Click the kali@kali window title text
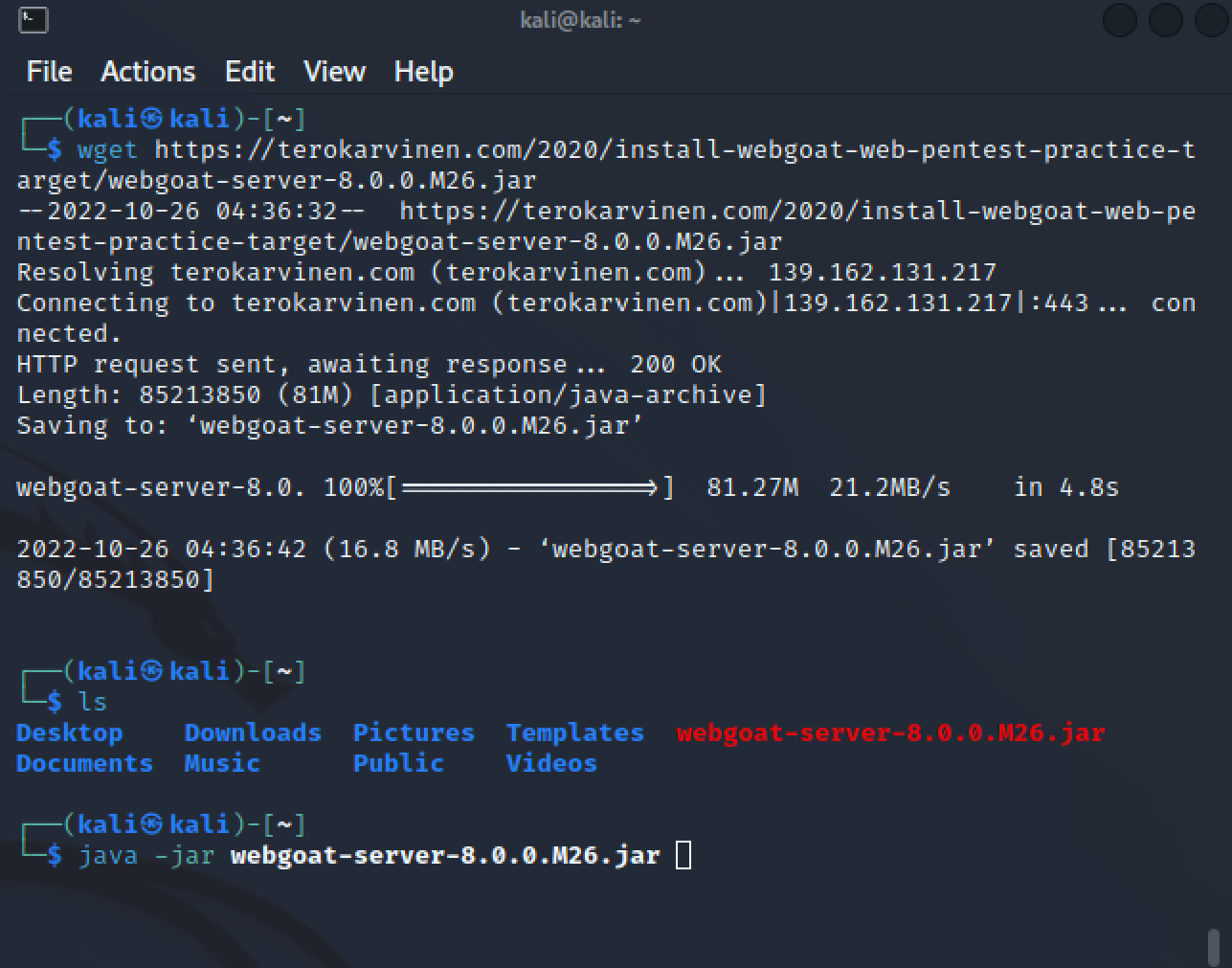The height and width of the screenshot is (968, 1232). pyautogui.click(x=580, y=20)
